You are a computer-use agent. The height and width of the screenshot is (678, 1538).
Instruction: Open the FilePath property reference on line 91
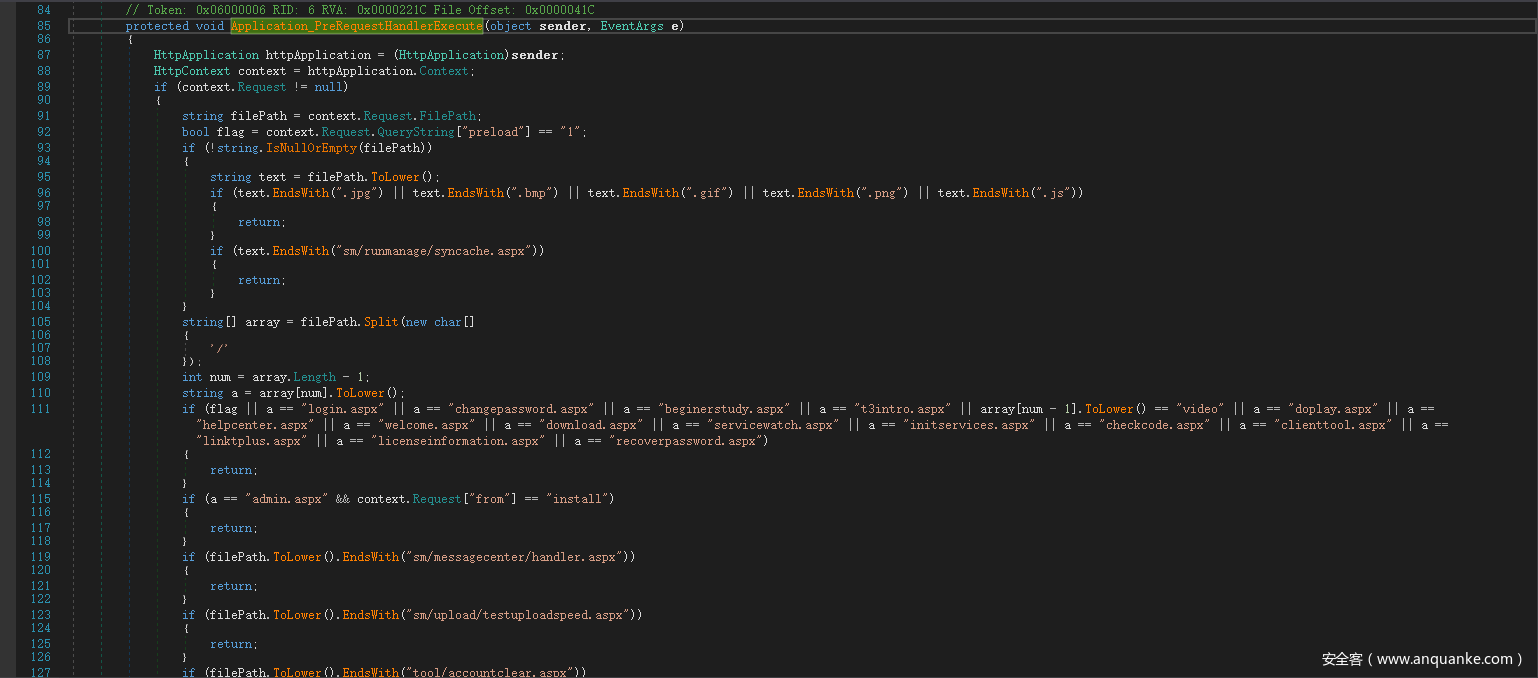click(x=447, y=116)
